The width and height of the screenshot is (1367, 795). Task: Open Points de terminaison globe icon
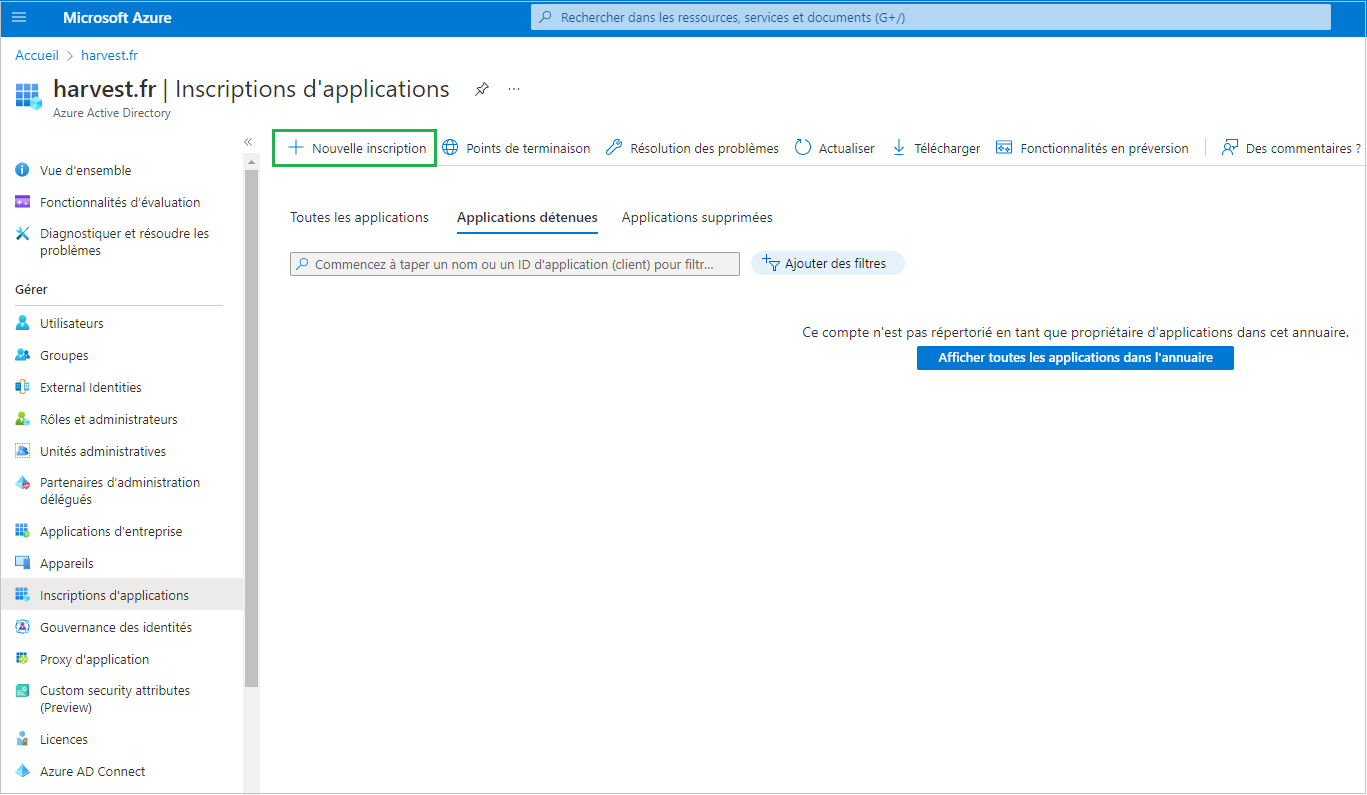[451, 148]
